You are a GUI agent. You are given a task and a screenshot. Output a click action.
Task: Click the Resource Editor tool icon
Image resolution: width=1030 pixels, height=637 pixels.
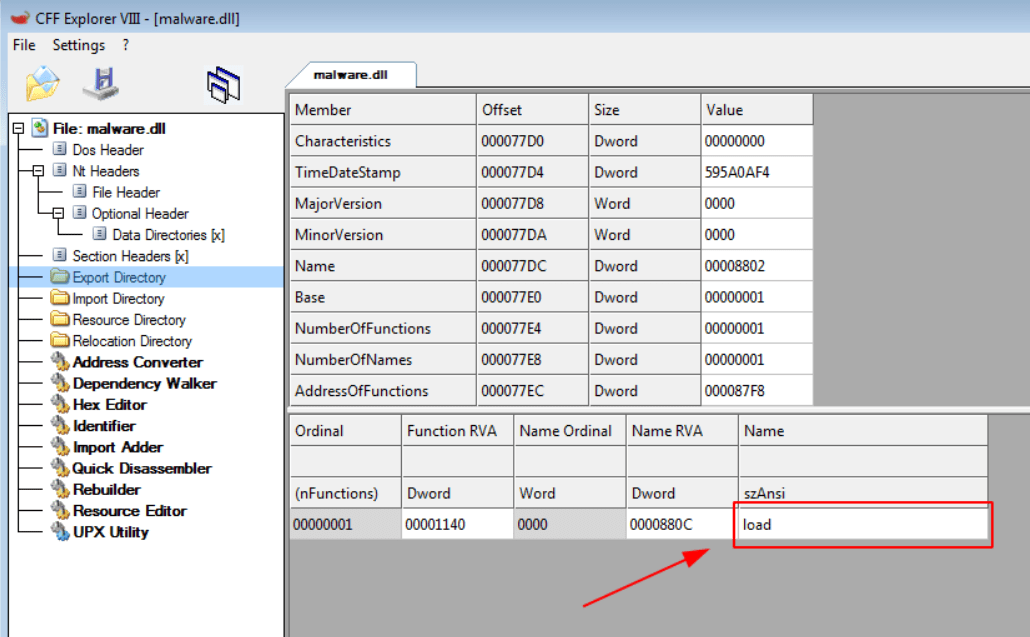tap(60, 510)
